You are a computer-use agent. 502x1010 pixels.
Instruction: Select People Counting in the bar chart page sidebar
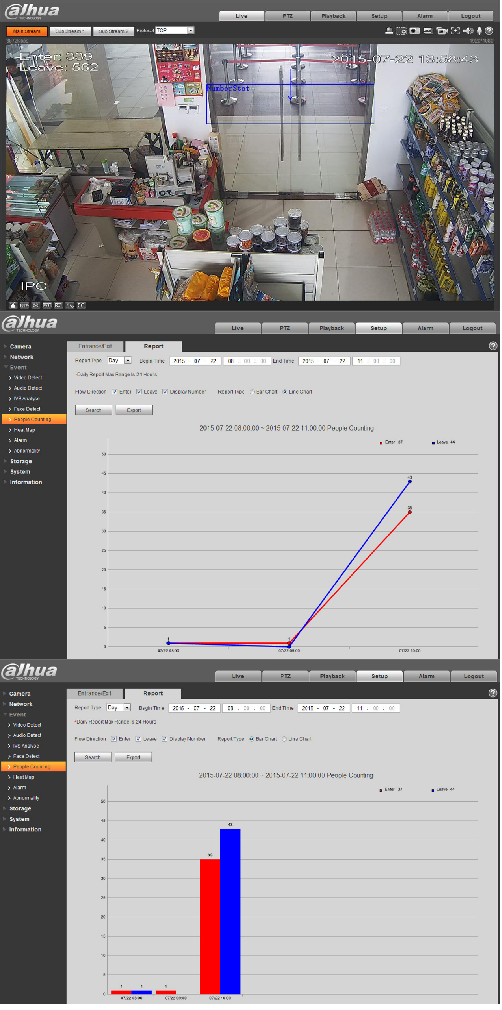coord(33,767)
